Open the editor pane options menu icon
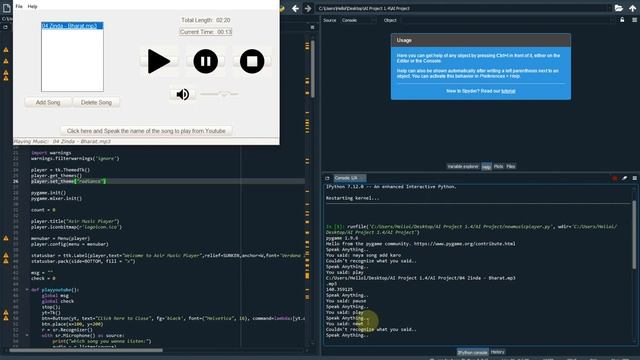This screenshot has width=640, height=360. tap(312, 27)
